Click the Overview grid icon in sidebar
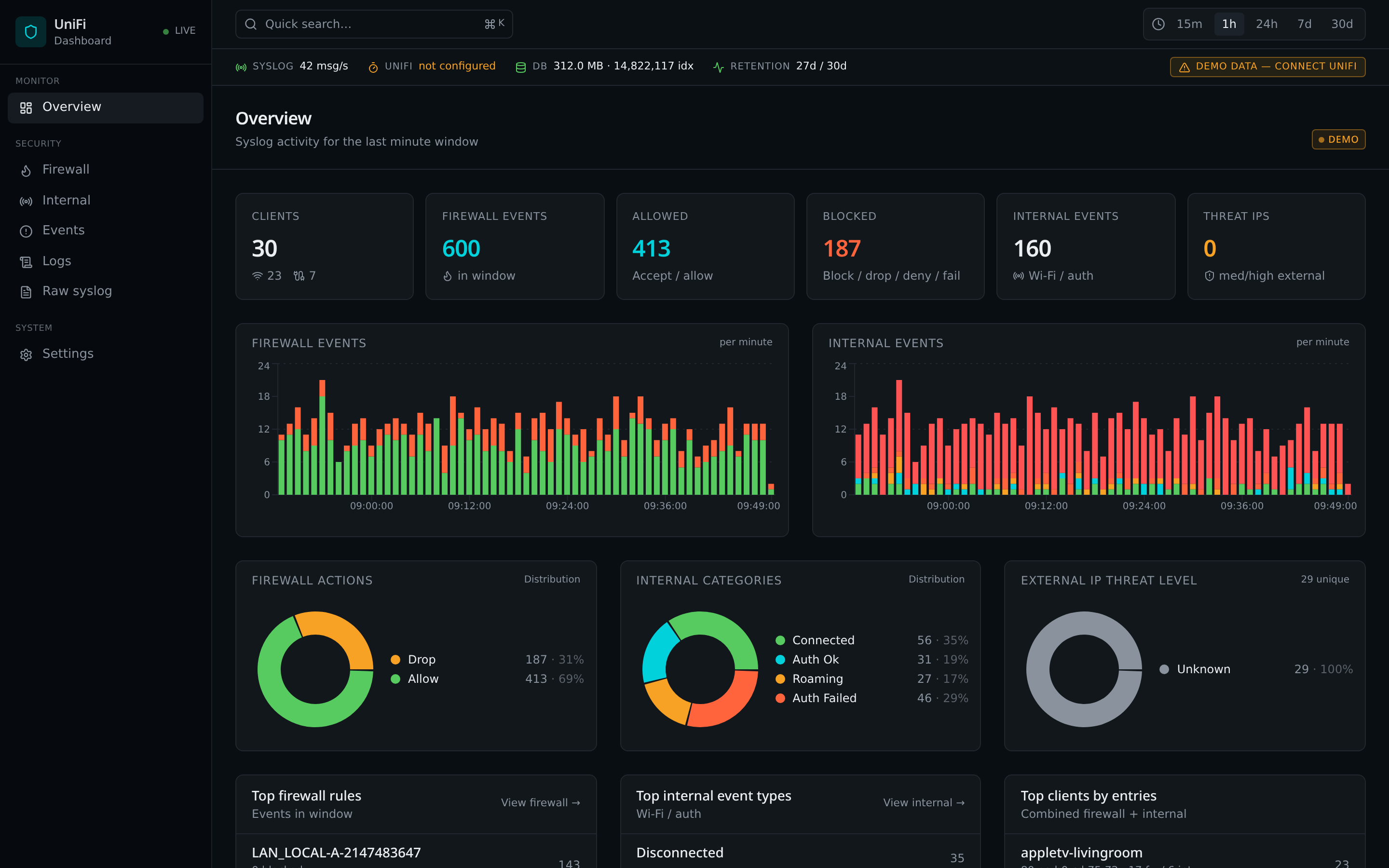 (x=26, y=108)
